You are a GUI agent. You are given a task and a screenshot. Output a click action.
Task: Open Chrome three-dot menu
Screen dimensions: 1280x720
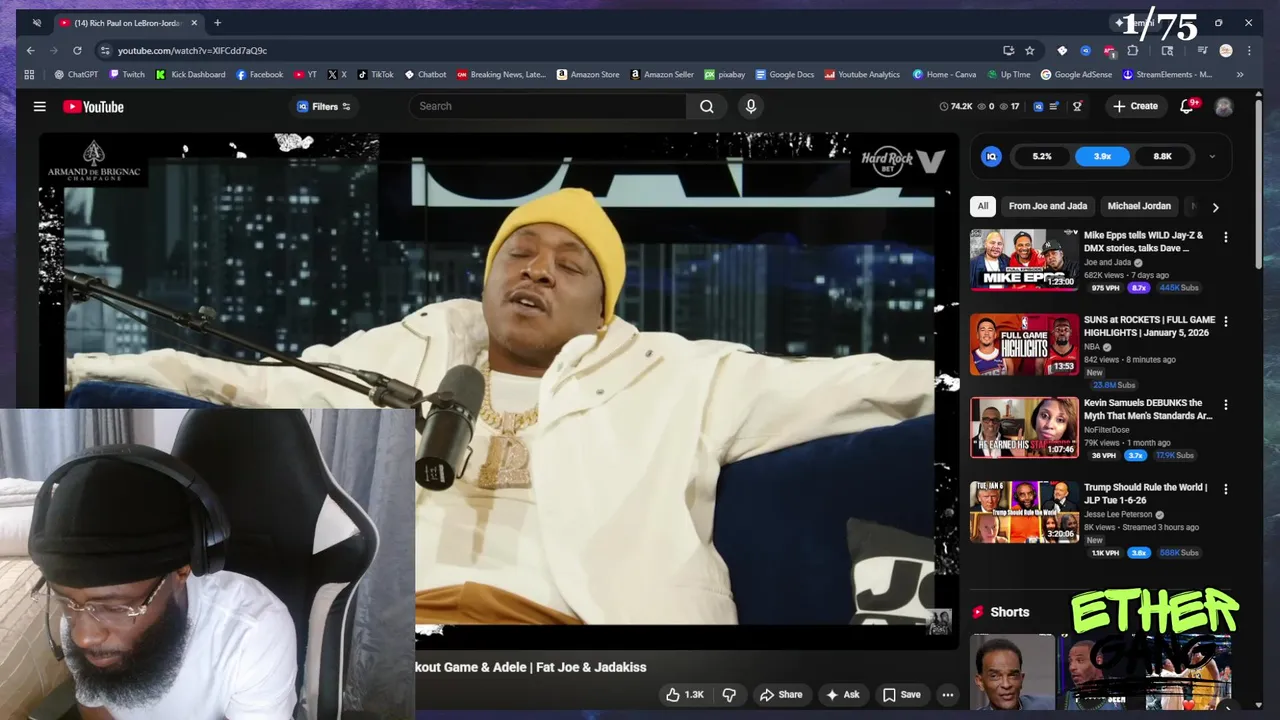1248,50
